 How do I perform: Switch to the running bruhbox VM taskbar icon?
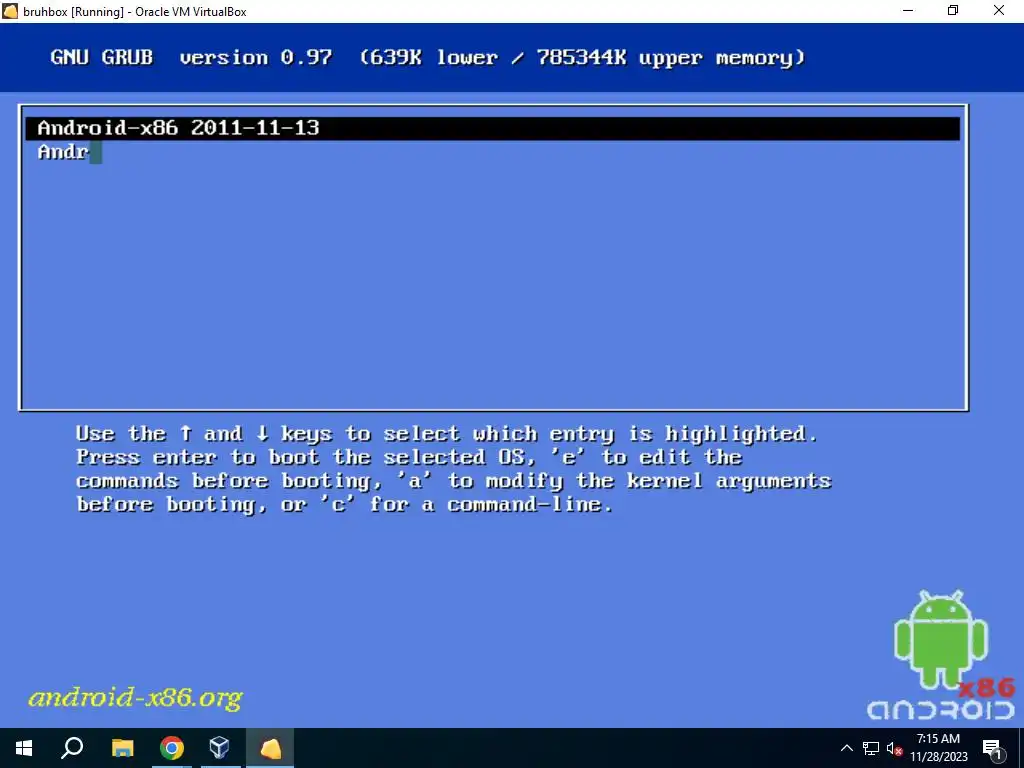point(270,748)
